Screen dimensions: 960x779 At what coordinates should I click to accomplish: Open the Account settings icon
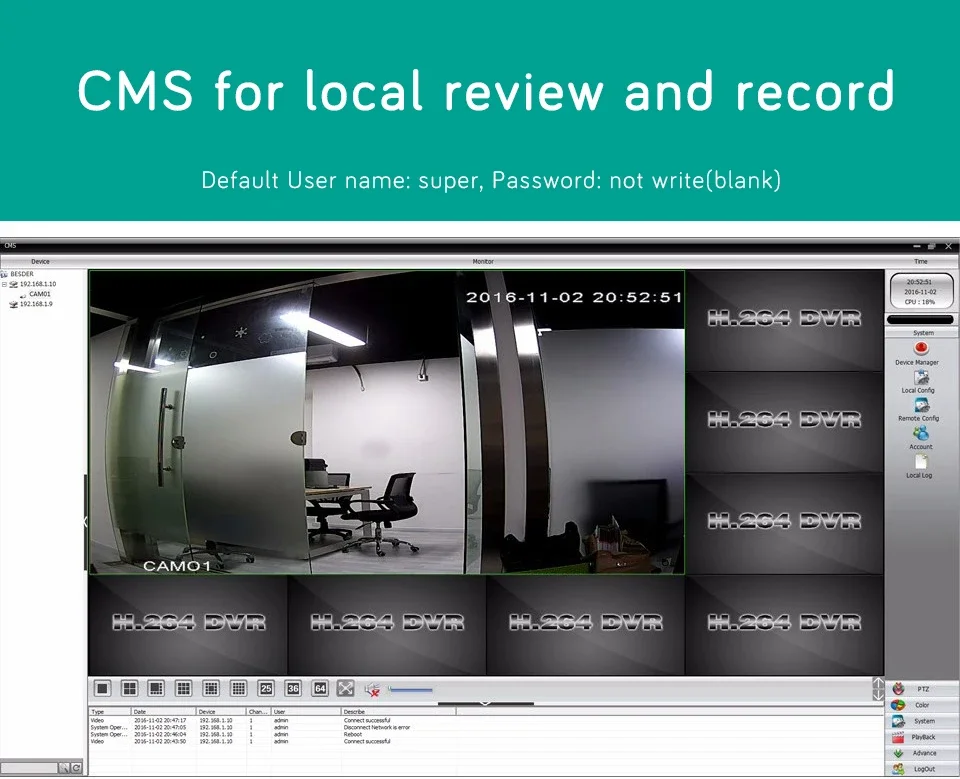920,434
